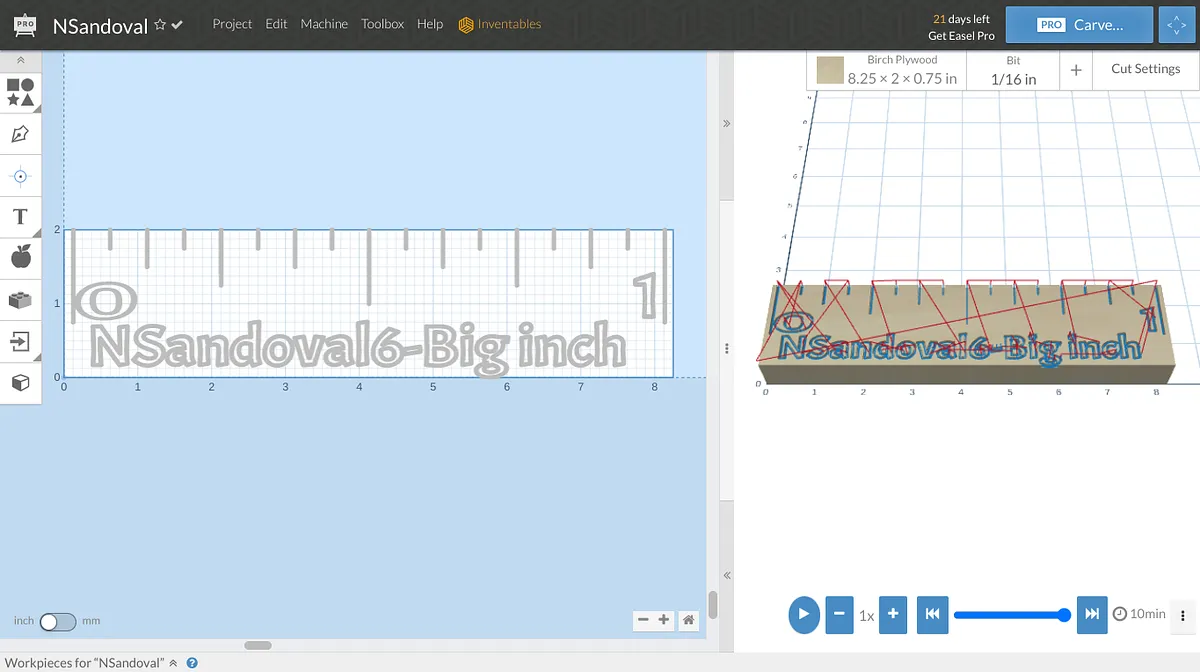Open the Project menu

click(232, 24)
